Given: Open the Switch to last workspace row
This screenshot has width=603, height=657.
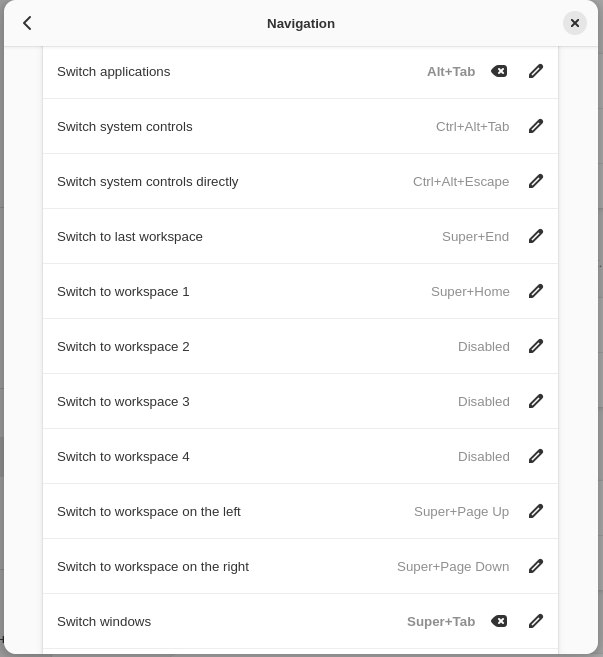Looking at the screenshot, I should click(x=300, y=236).
